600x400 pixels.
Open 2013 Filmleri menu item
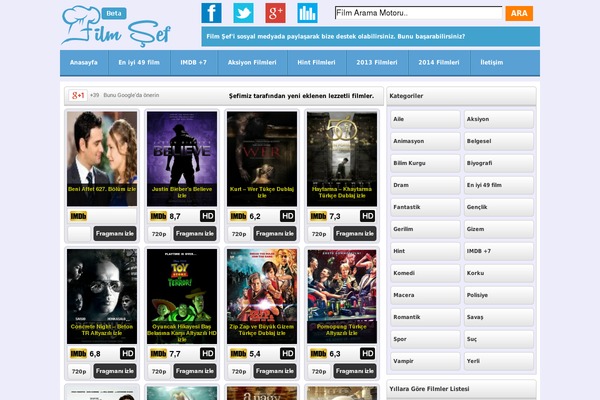(377, 62)
